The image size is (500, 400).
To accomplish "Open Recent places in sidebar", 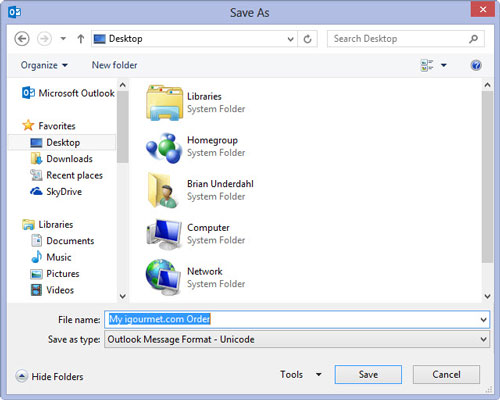I will pyautogui.click(x=66, y=175).
